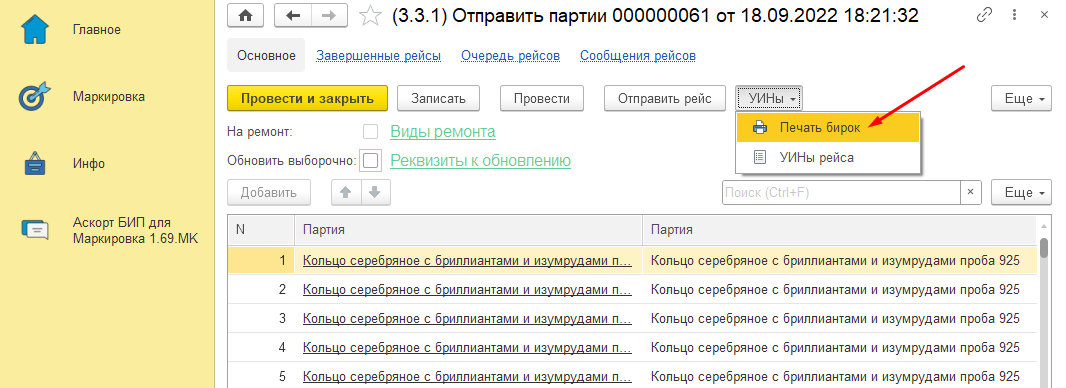Move row down with down arrow button
Viewport: 1066px width, 388px height.
(375, 192)
